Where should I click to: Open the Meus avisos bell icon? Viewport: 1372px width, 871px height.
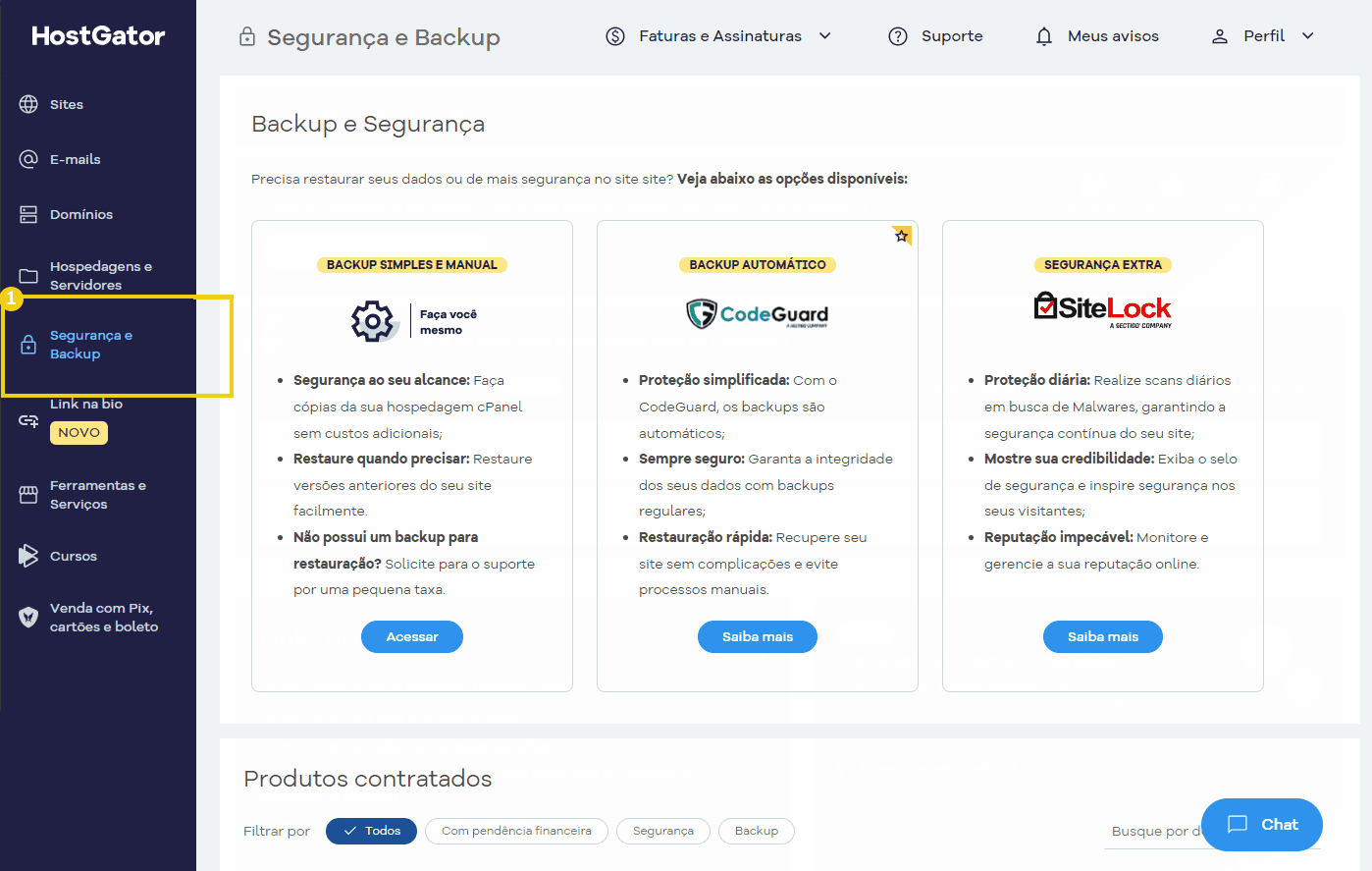click(x=1044, y=36)
